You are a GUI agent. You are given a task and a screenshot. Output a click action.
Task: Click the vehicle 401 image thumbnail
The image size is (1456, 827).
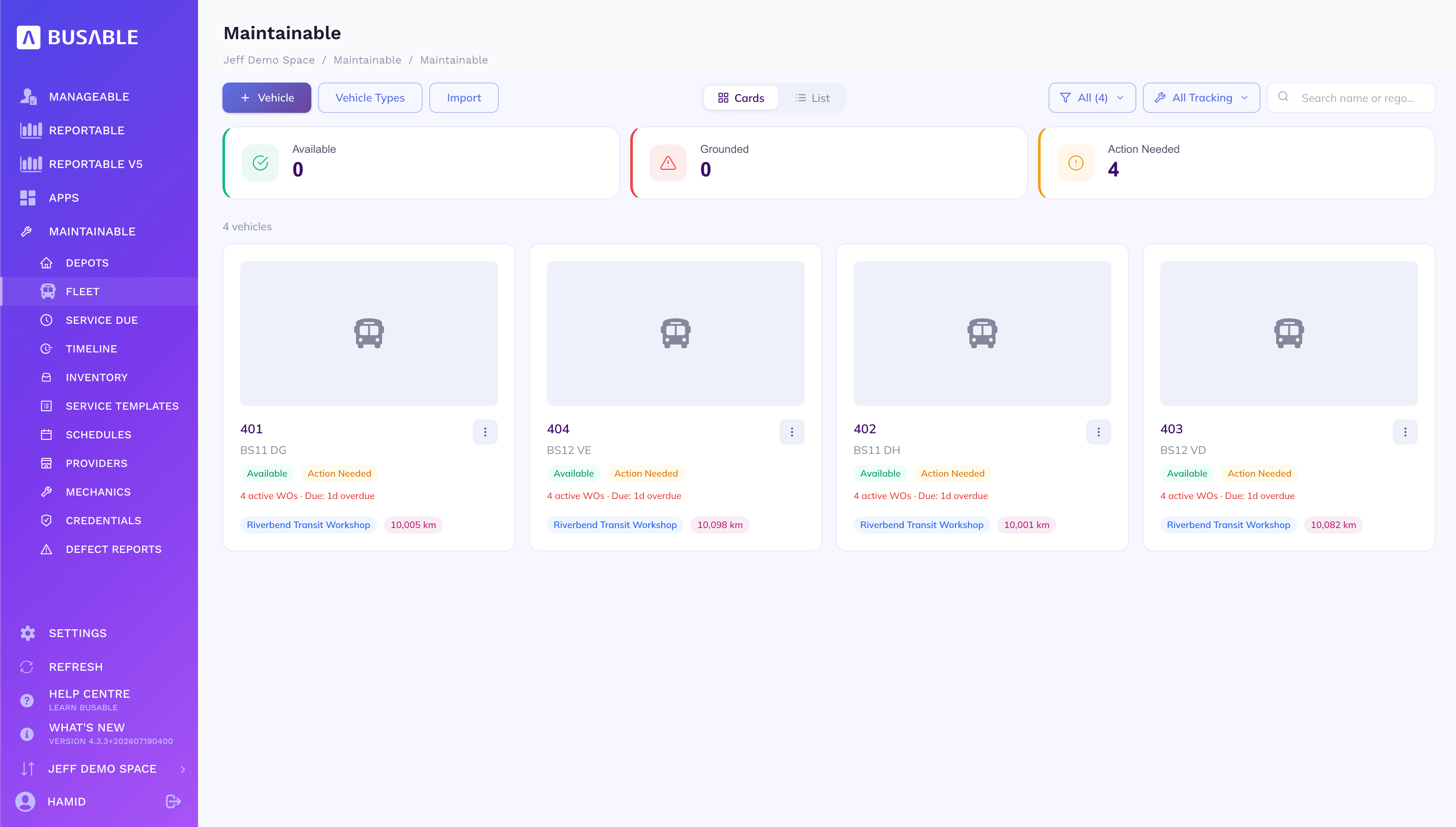coord(369,333)
